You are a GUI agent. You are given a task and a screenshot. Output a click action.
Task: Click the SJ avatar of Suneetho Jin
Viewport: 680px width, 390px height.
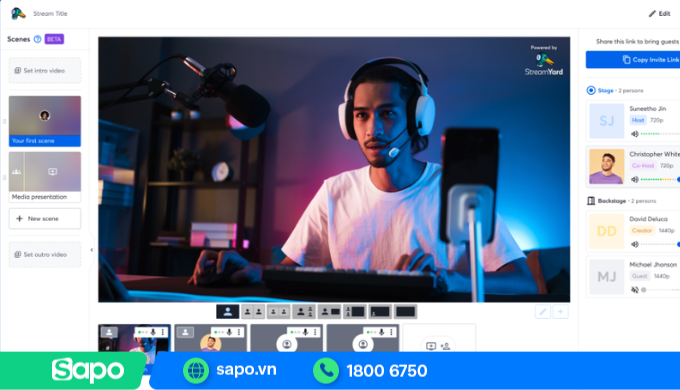point(606,121)
